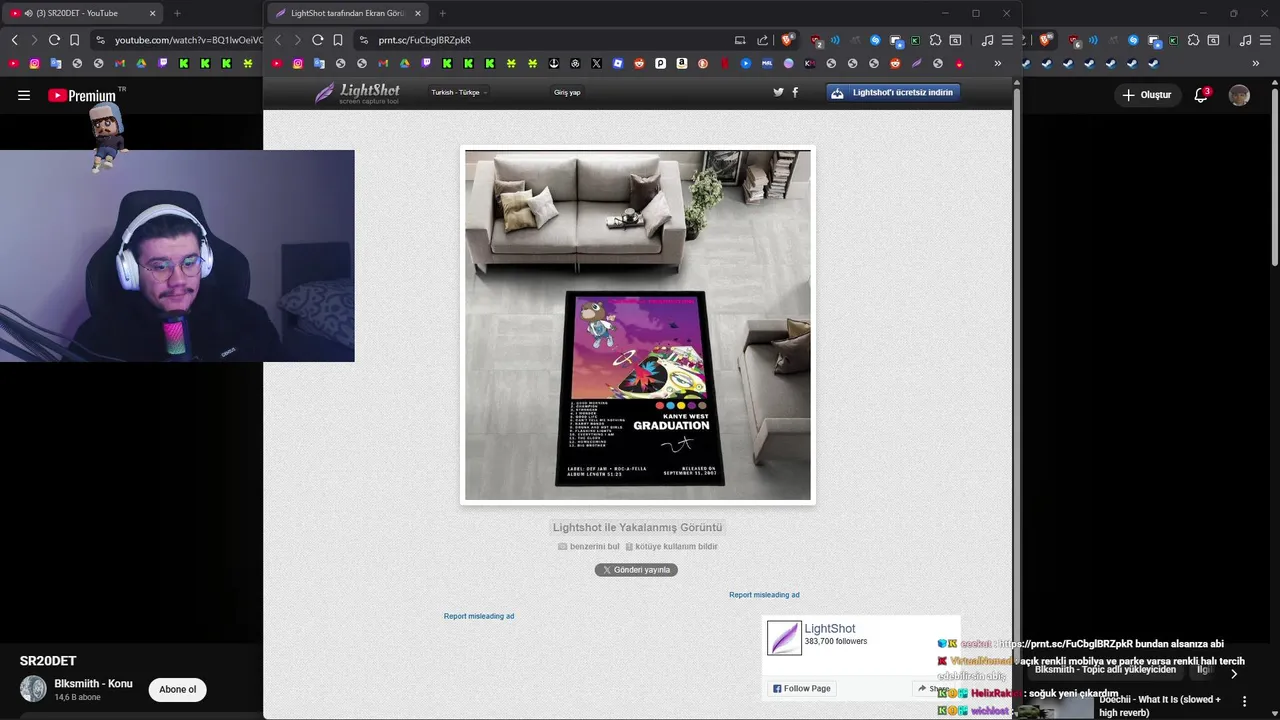The height and width of the screenshot is (720, 1280).
Task: Close the SR20DET - YouTube tab
Action: pos(152,13)
